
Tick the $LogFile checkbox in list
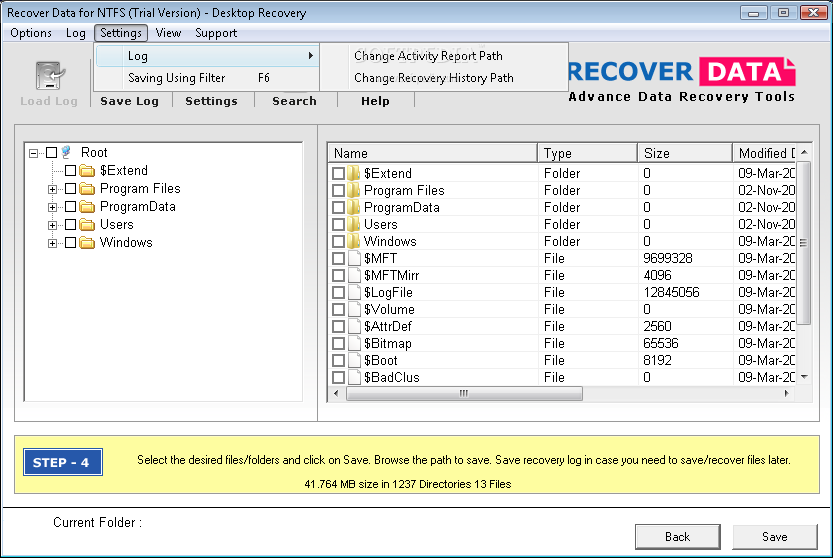click(x=338, y=293)
